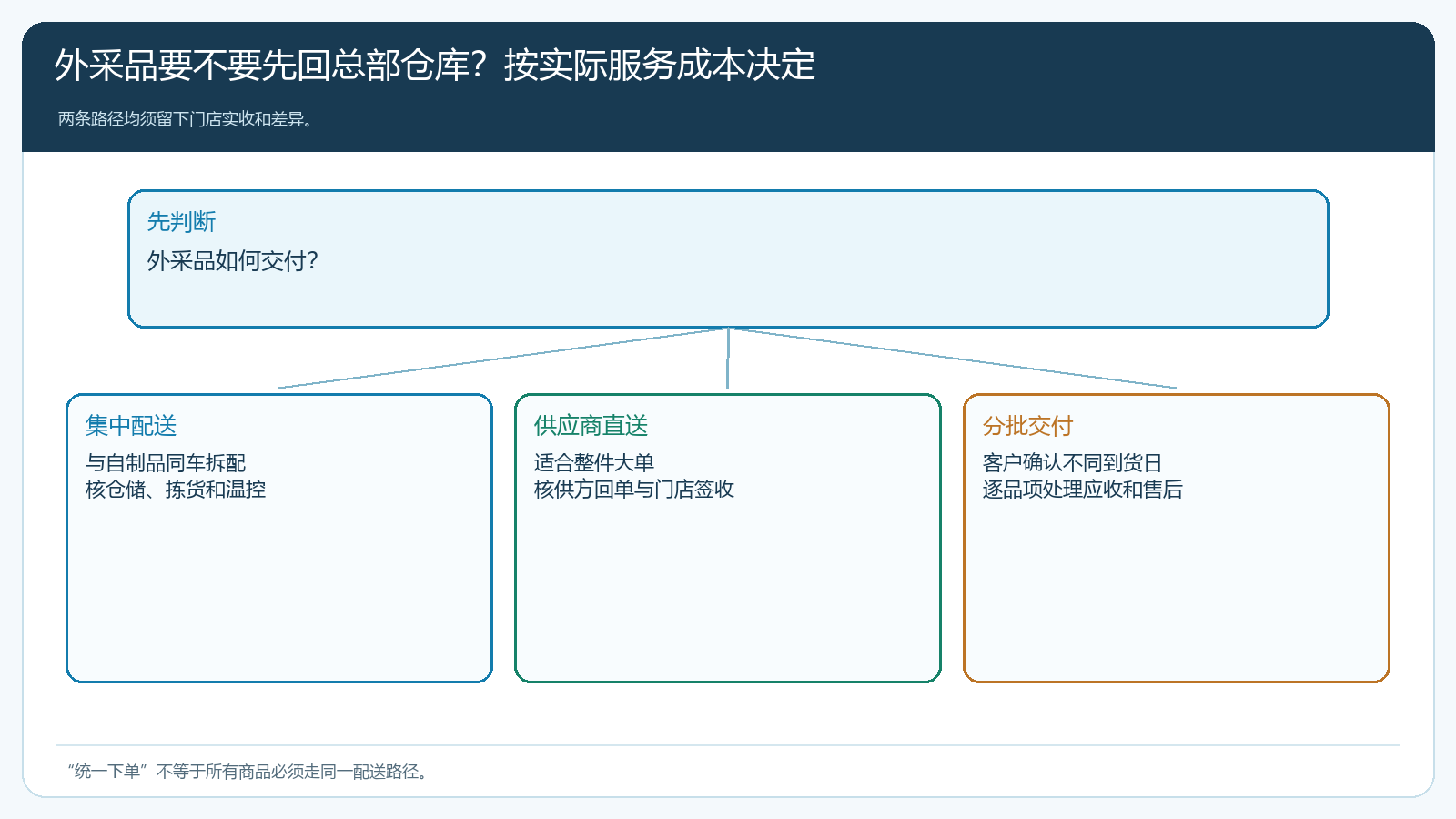This screenshot has width=1456, height=819.
Task: Click the 集中配送 card heading
Action: pos(131,426)
